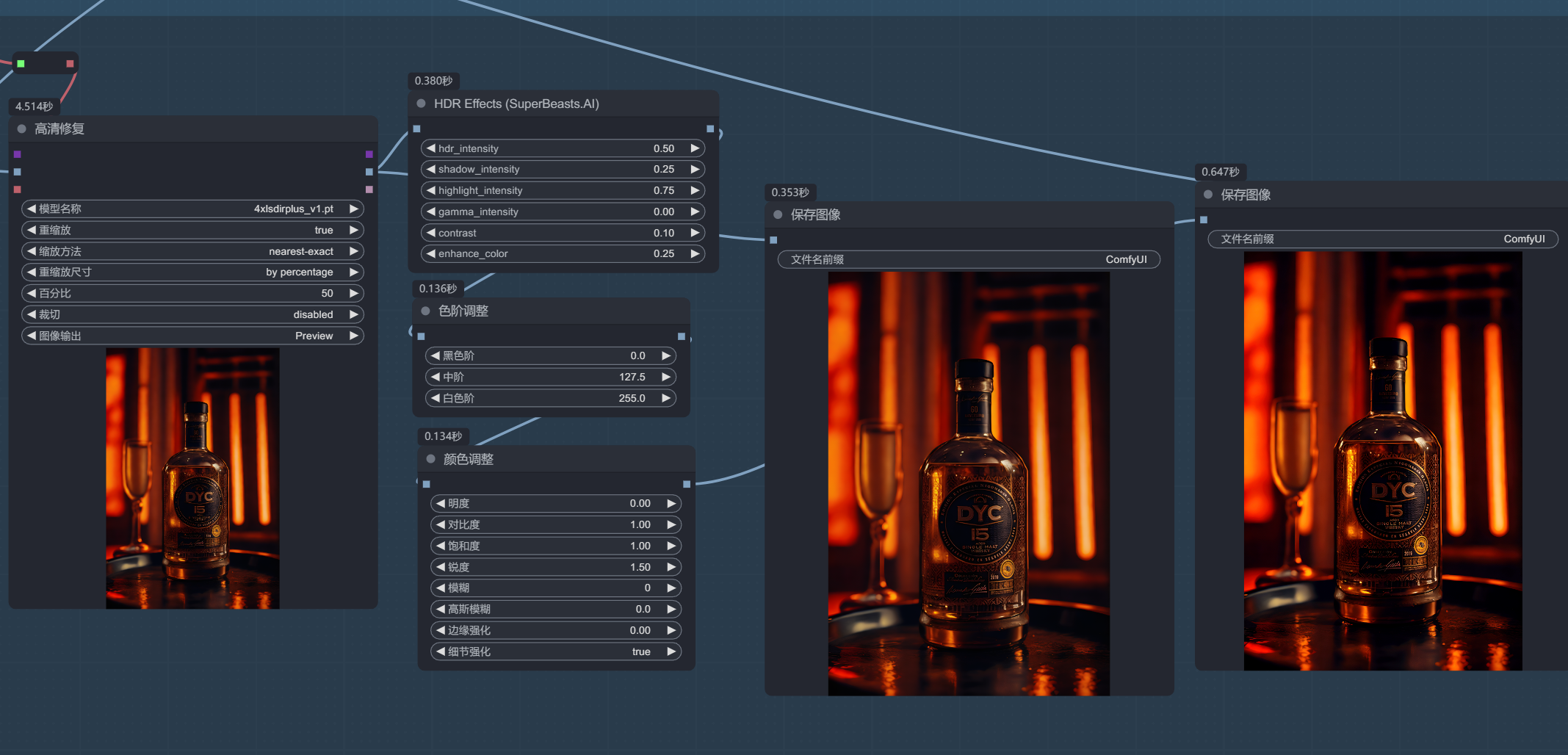Collapse the 0.647秒 保存图像 node dot
1568x755 pixels.
[1208, 195]
